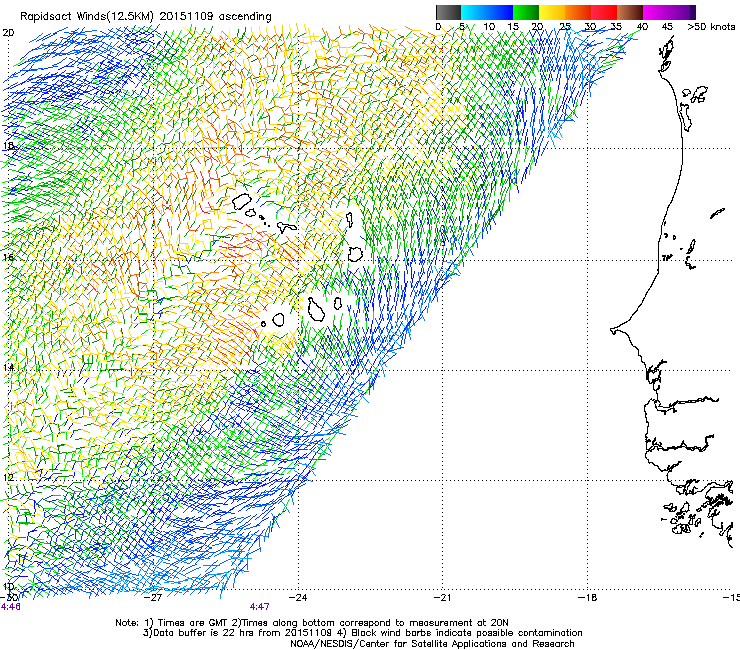
Task: Click the dark purple 45-50 knots legend swatch
Action: click(x=682, y=12)
